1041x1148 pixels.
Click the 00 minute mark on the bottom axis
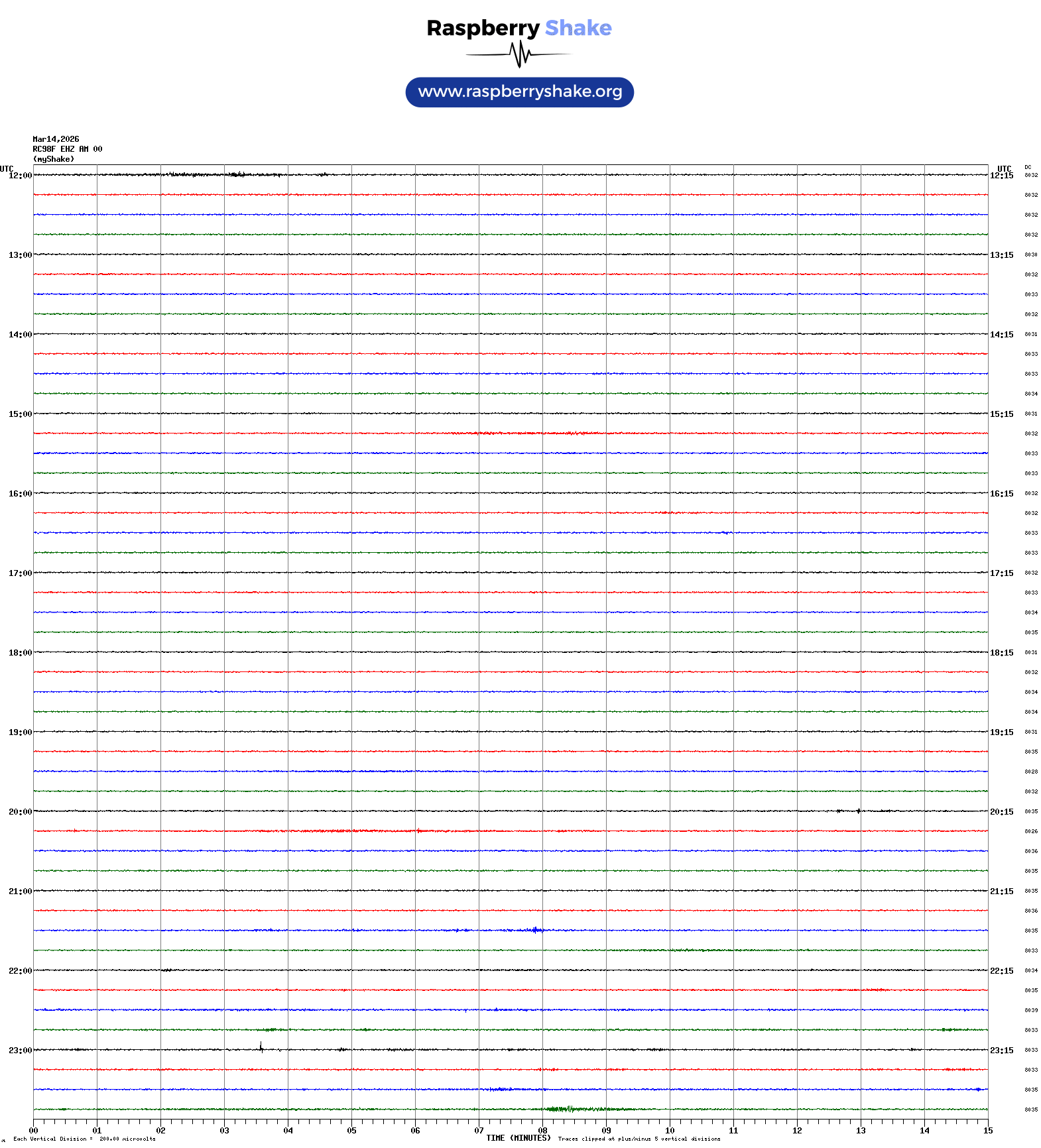point(33,1131)
